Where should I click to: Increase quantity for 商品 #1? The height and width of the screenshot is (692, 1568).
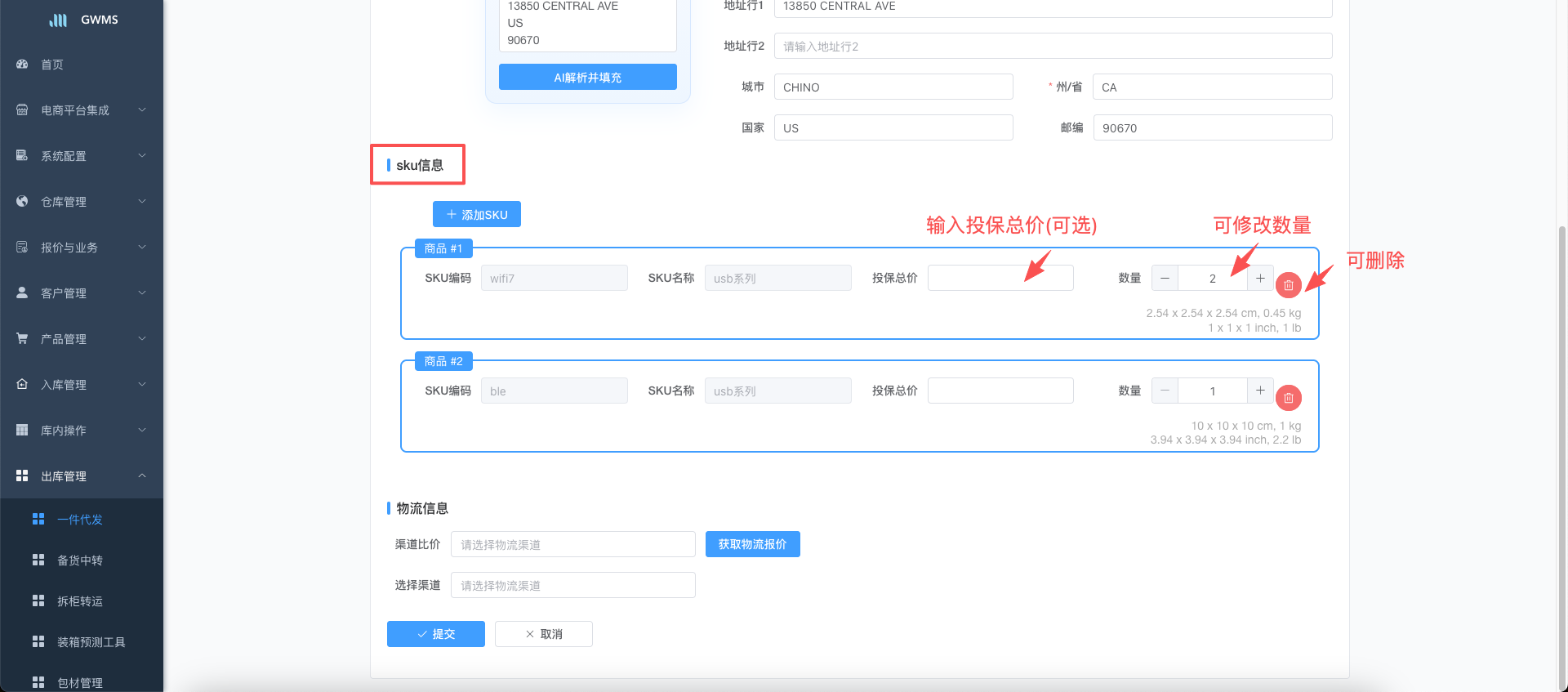coord(1260,278)
